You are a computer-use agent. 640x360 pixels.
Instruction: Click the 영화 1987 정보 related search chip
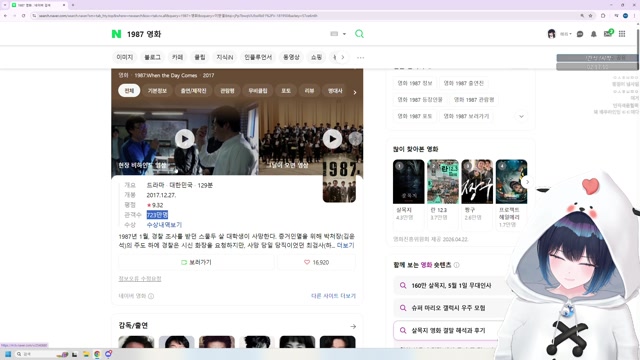[x=414, y=83]
